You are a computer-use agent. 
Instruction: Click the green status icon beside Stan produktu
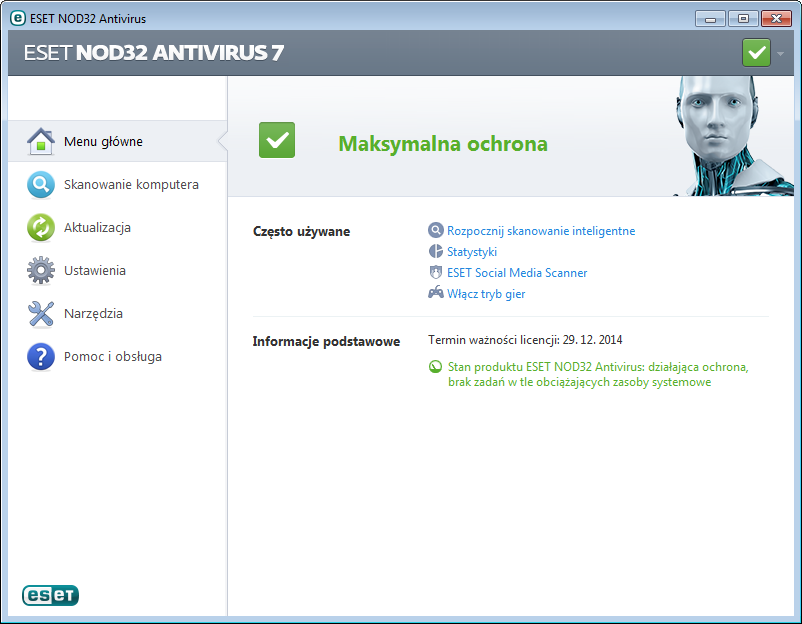(435, 367)
